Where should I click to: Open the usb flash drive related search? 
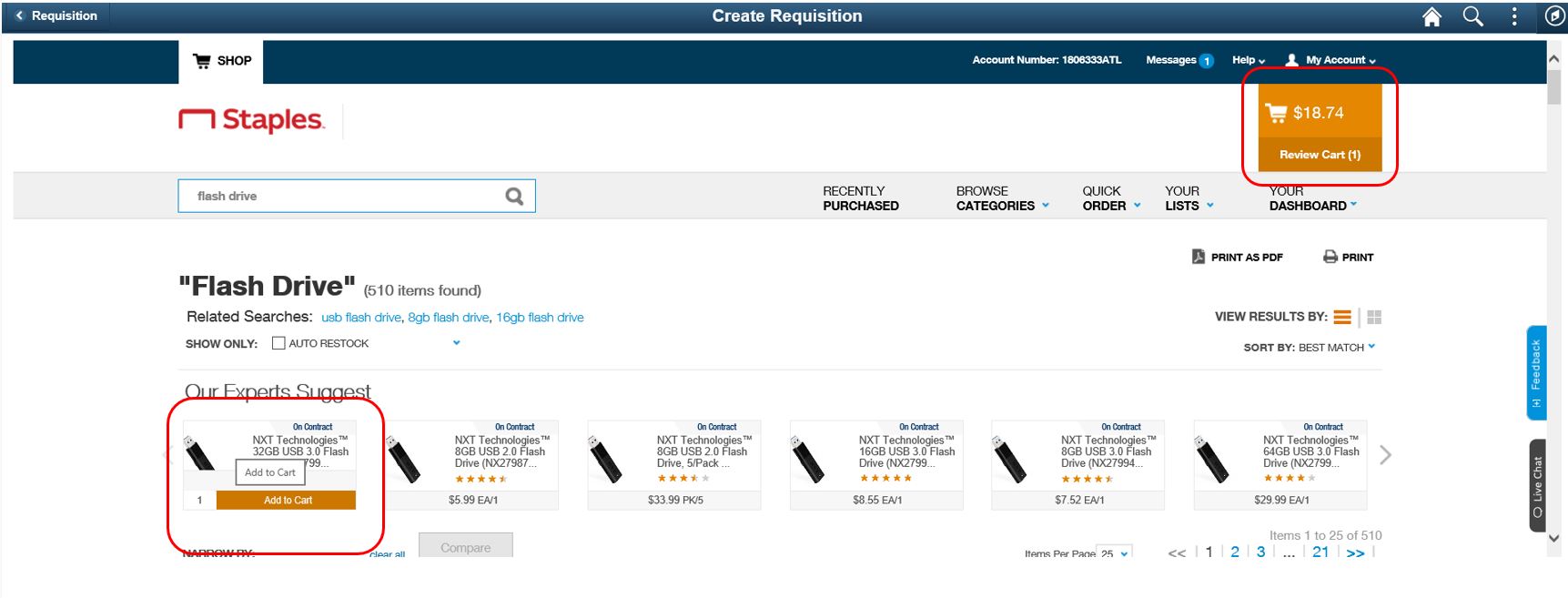(360, 317)
